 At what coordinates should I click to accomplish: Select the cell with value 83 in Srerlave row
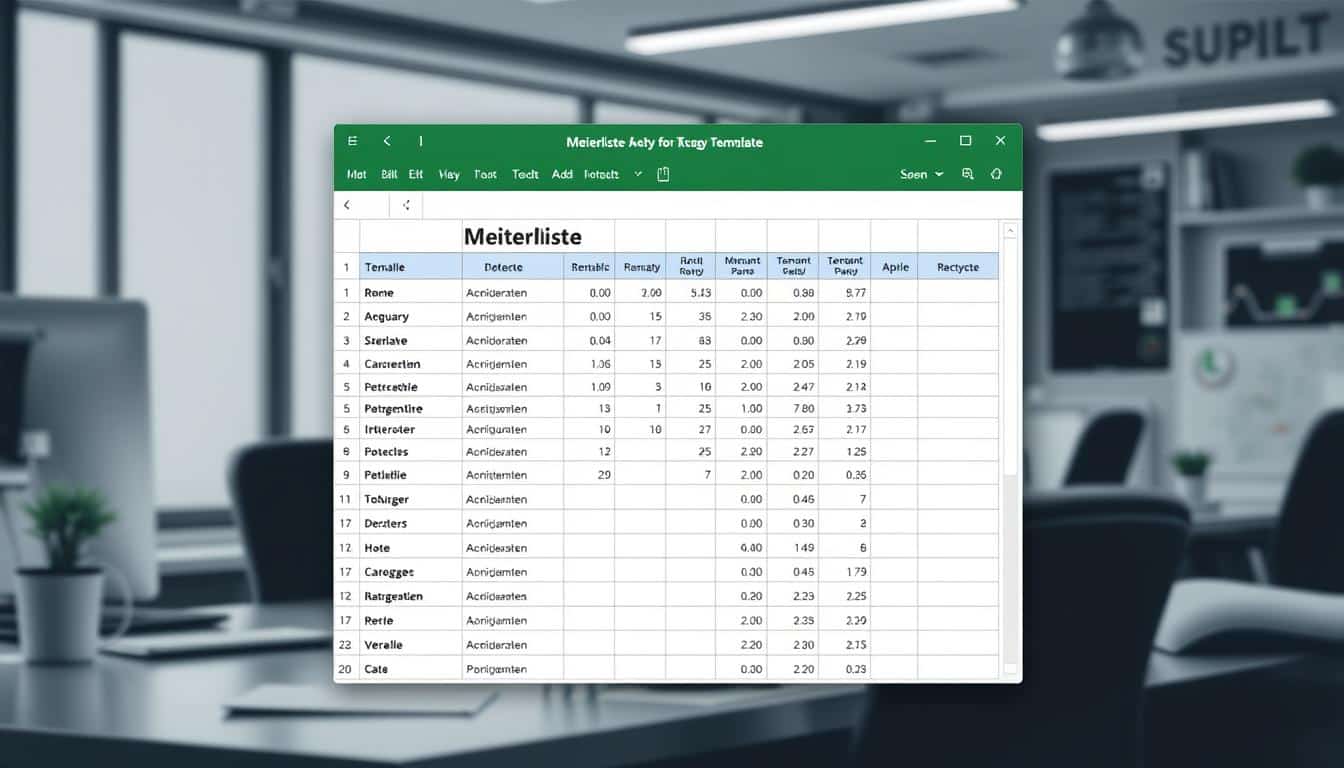point(691,340)
